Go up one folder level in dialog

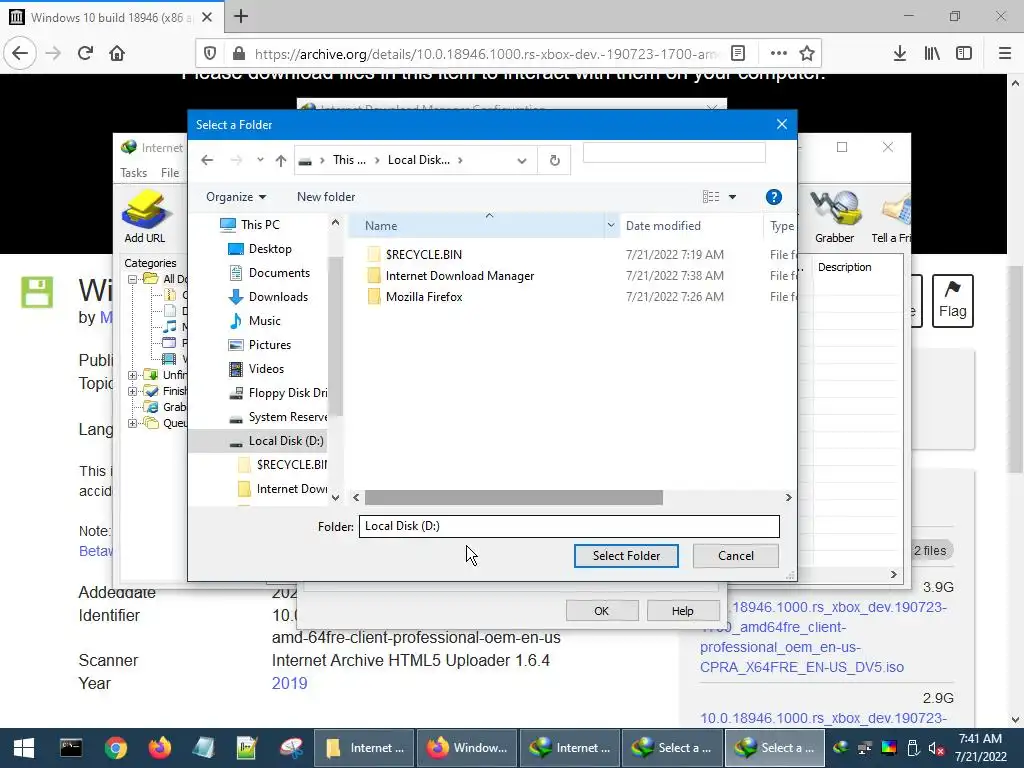281,160
